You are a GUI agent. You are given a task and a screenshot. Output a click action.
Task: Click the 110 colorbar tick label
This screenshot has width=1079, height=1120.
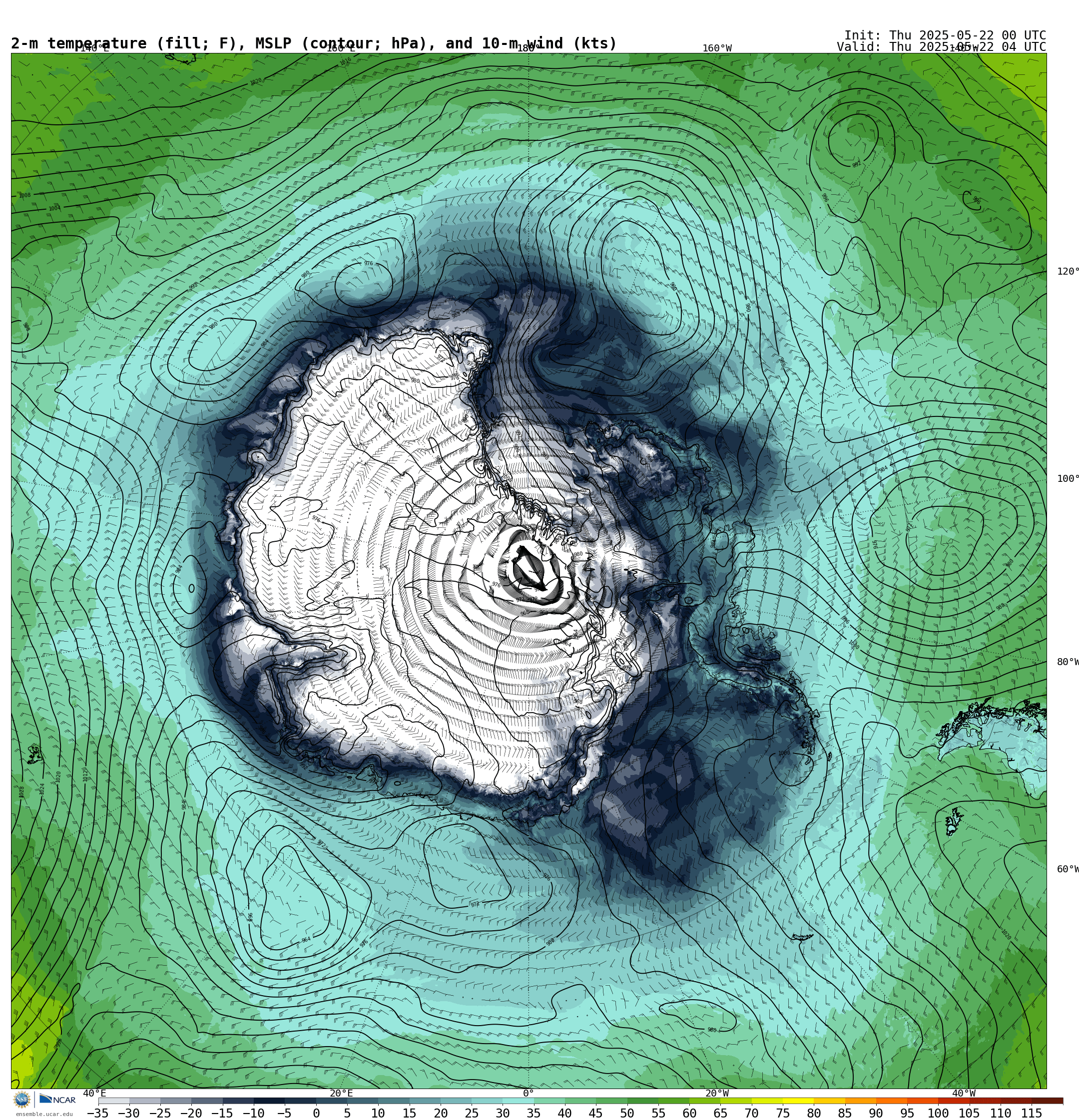(1001, 1113)
